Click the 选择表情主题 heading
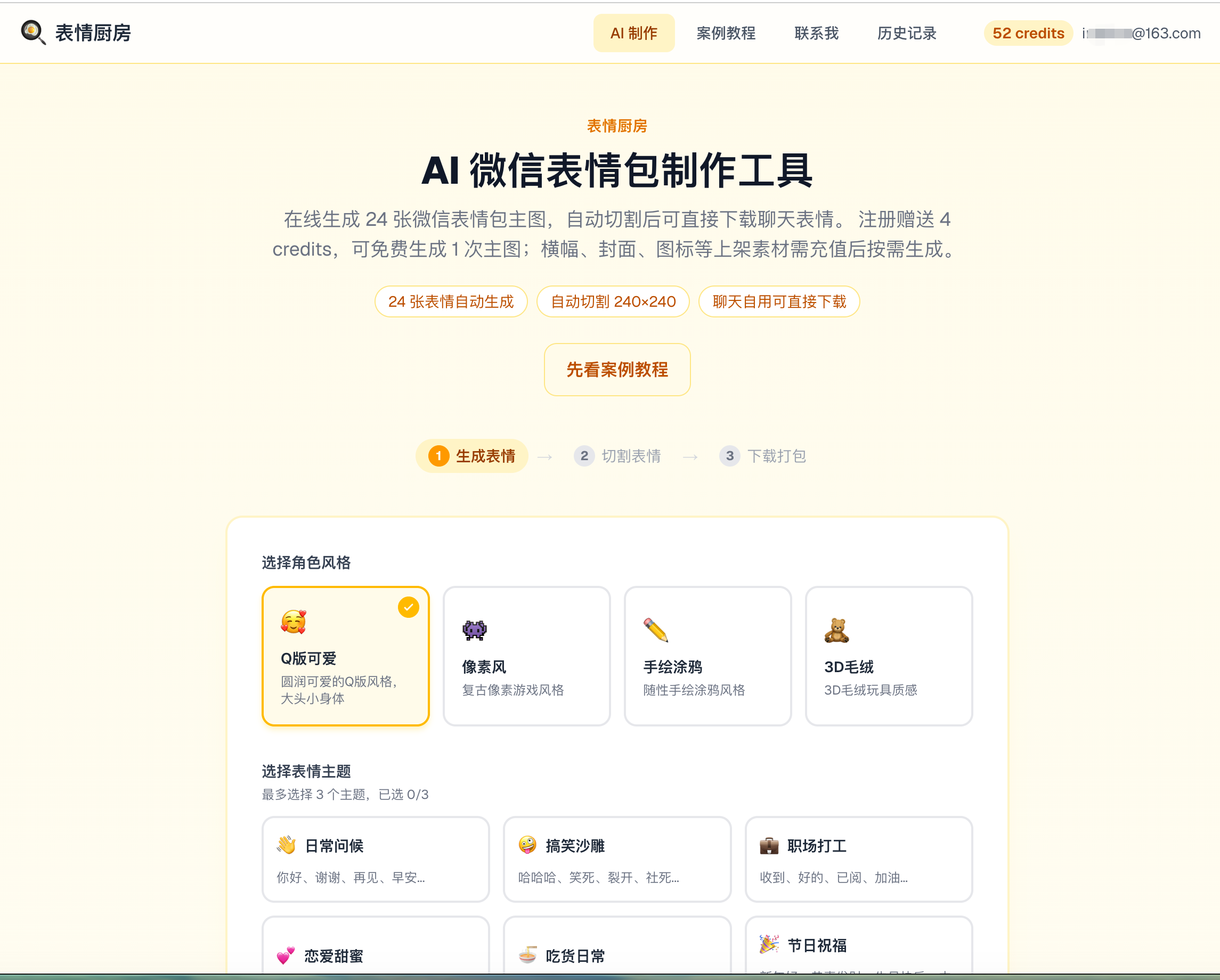 coord(306,771)
